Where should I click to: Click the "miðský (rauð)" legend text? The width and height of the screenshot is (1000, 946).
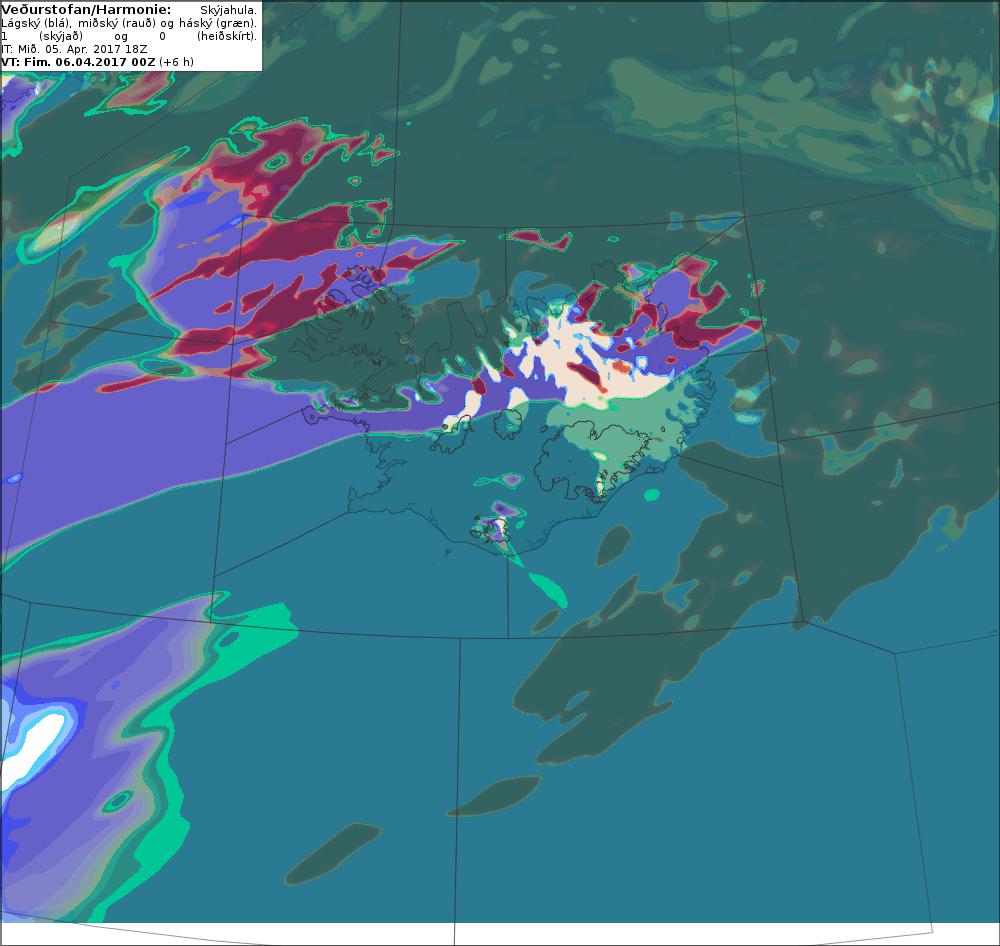tap(117, 24)
